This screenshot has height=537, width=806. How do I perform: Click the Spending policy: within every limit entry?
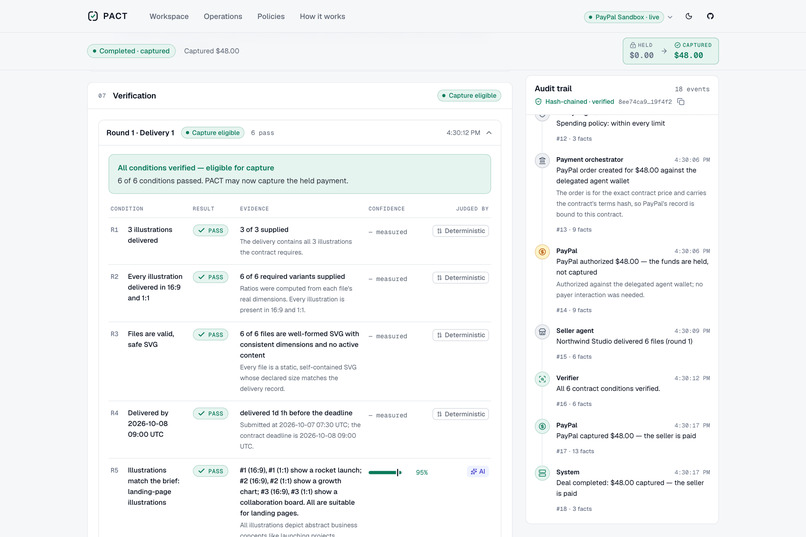(610, 123)
